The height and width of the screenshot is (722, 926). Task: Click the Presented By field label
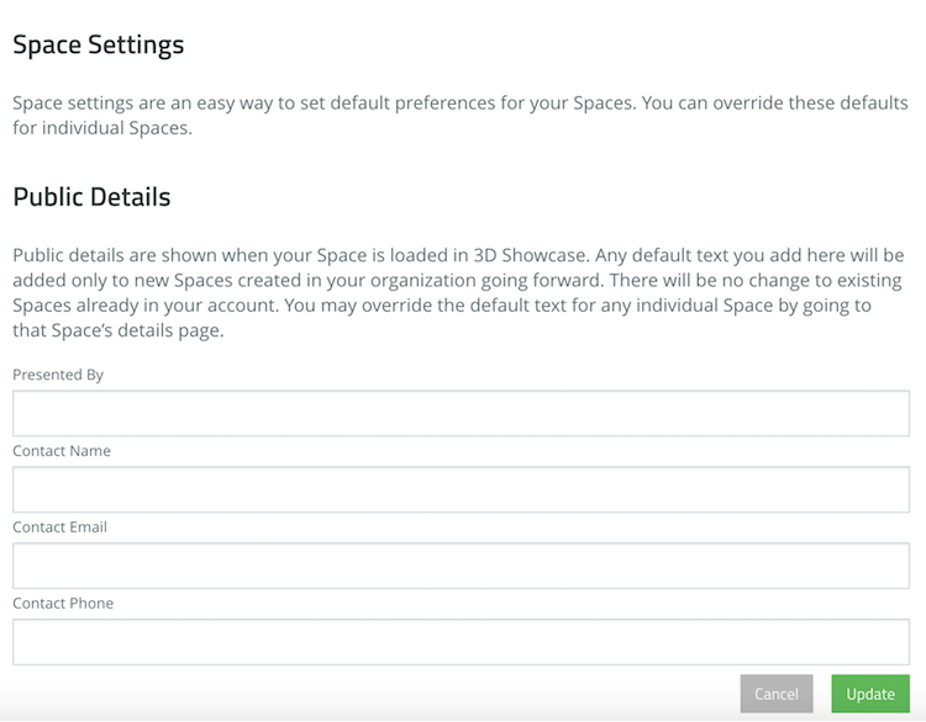(x=58, y=375)
